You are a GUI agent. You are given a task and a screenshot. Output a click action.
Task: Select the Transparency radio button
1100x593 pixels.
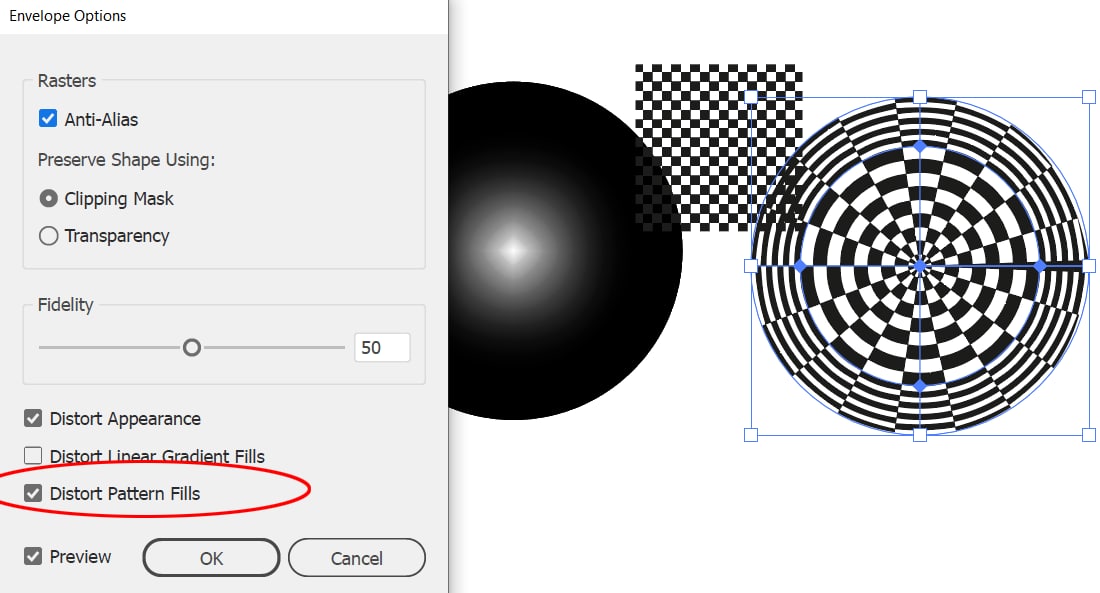click(48, 236)
